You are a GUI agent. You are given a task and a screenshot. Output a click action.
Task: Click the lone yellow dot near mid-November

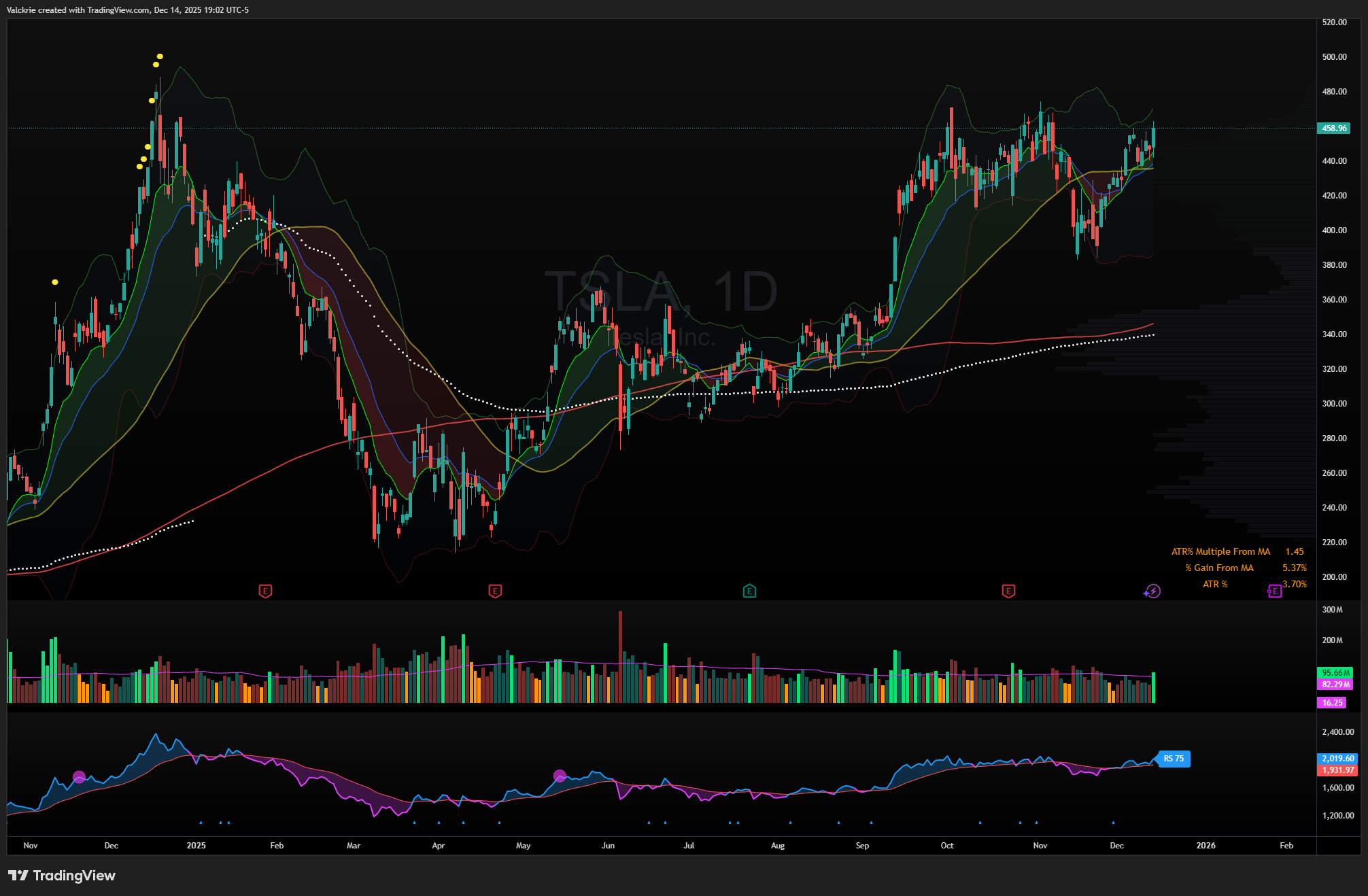[55, 282]
